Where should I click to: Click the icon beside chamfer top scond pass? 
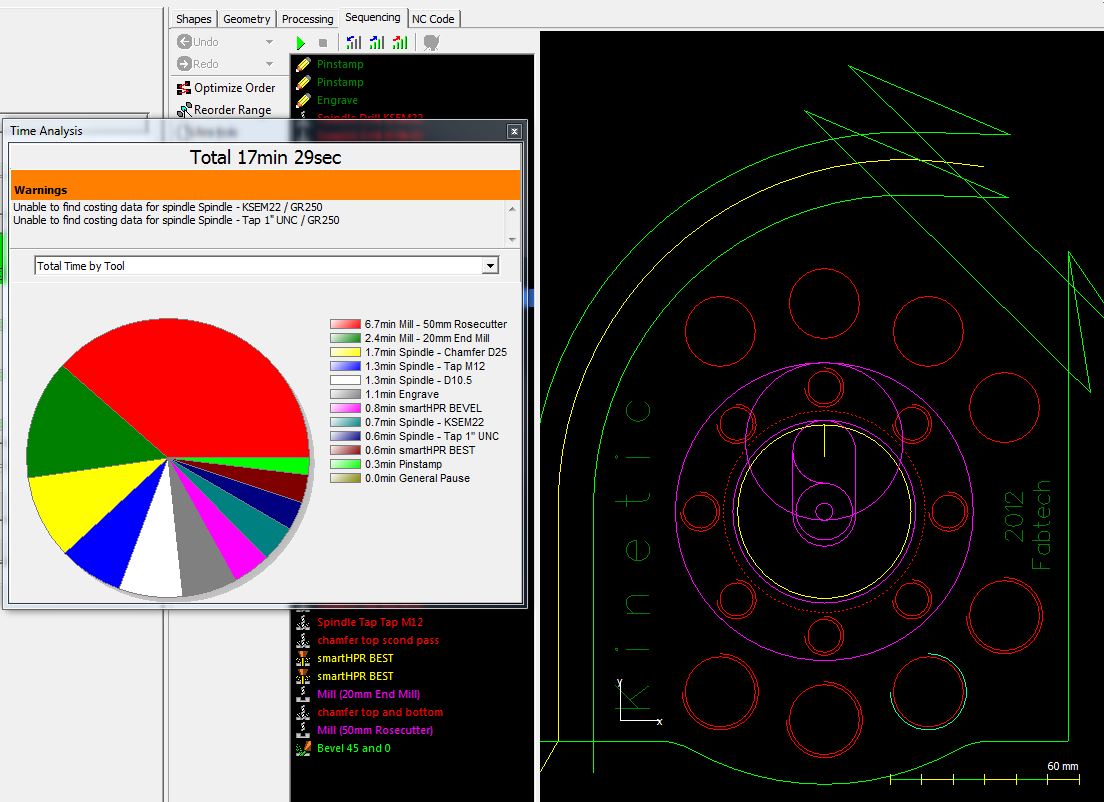point(303,640)
